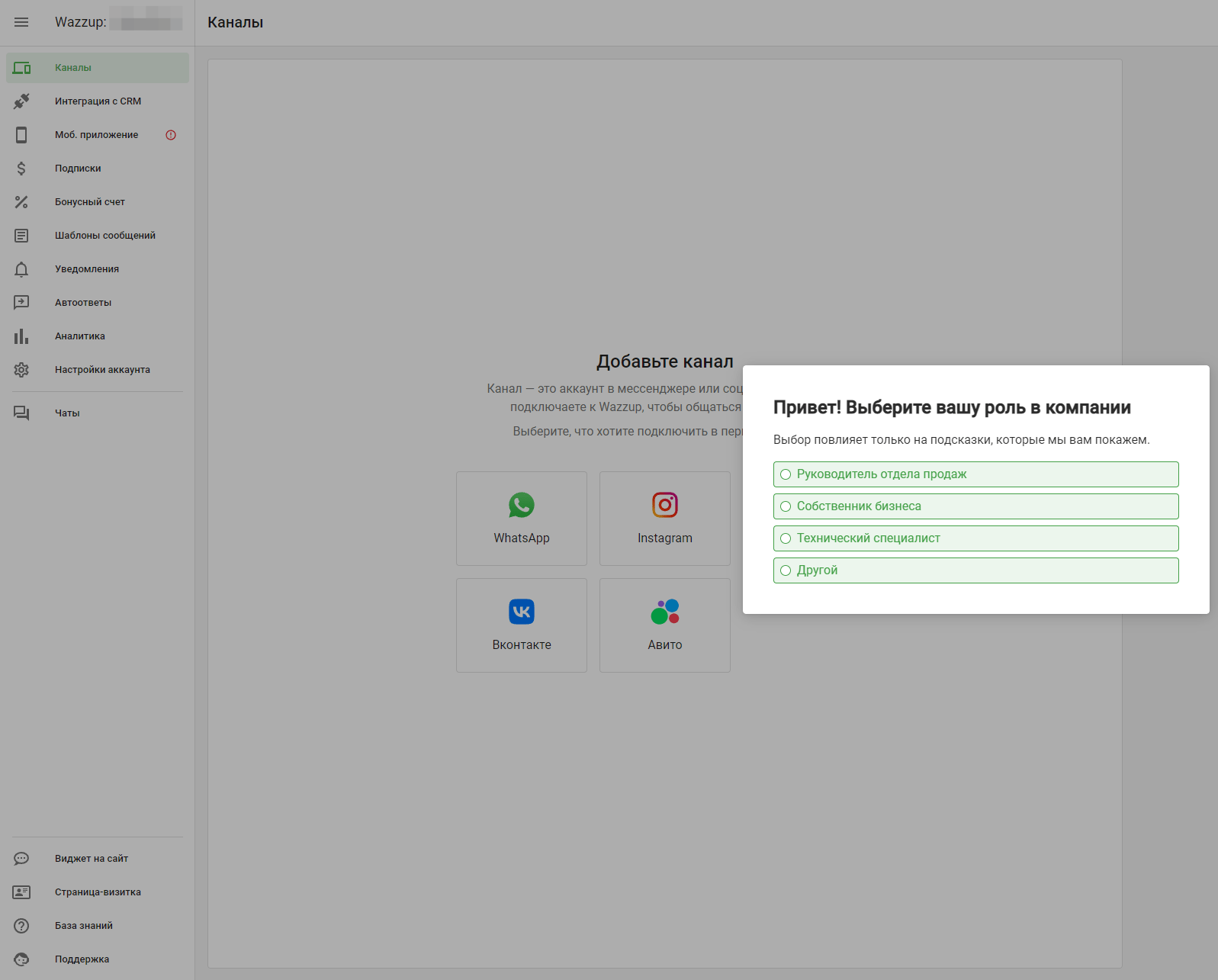Screen dimensions: 1218x980
Task: Click the site widget speech icon
Action: 21,859
